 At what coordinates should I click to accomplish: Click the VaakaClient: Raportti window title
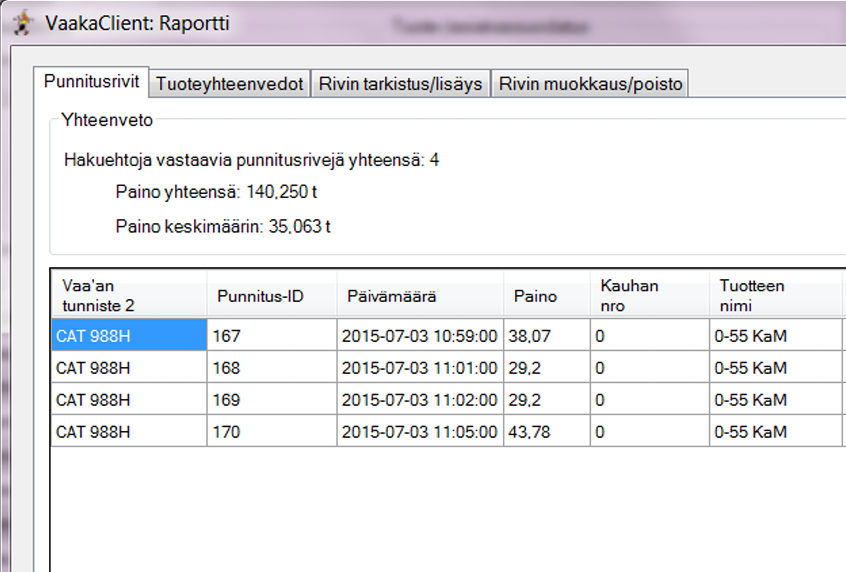(x=138, y=23)
